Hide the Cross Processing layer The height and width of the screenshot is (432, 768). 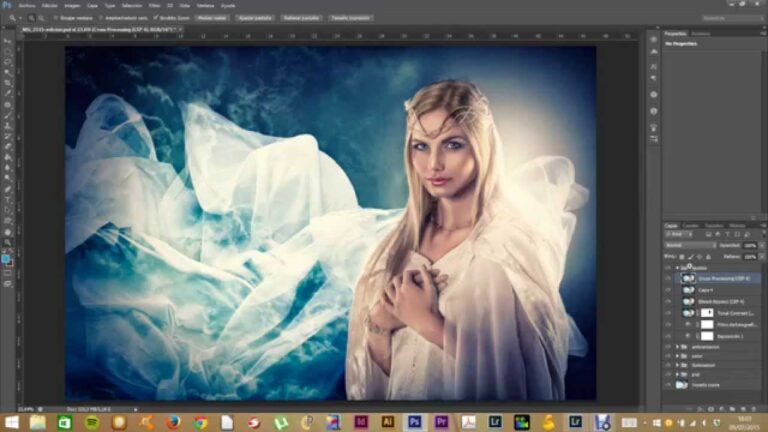(x=668, y=278)
